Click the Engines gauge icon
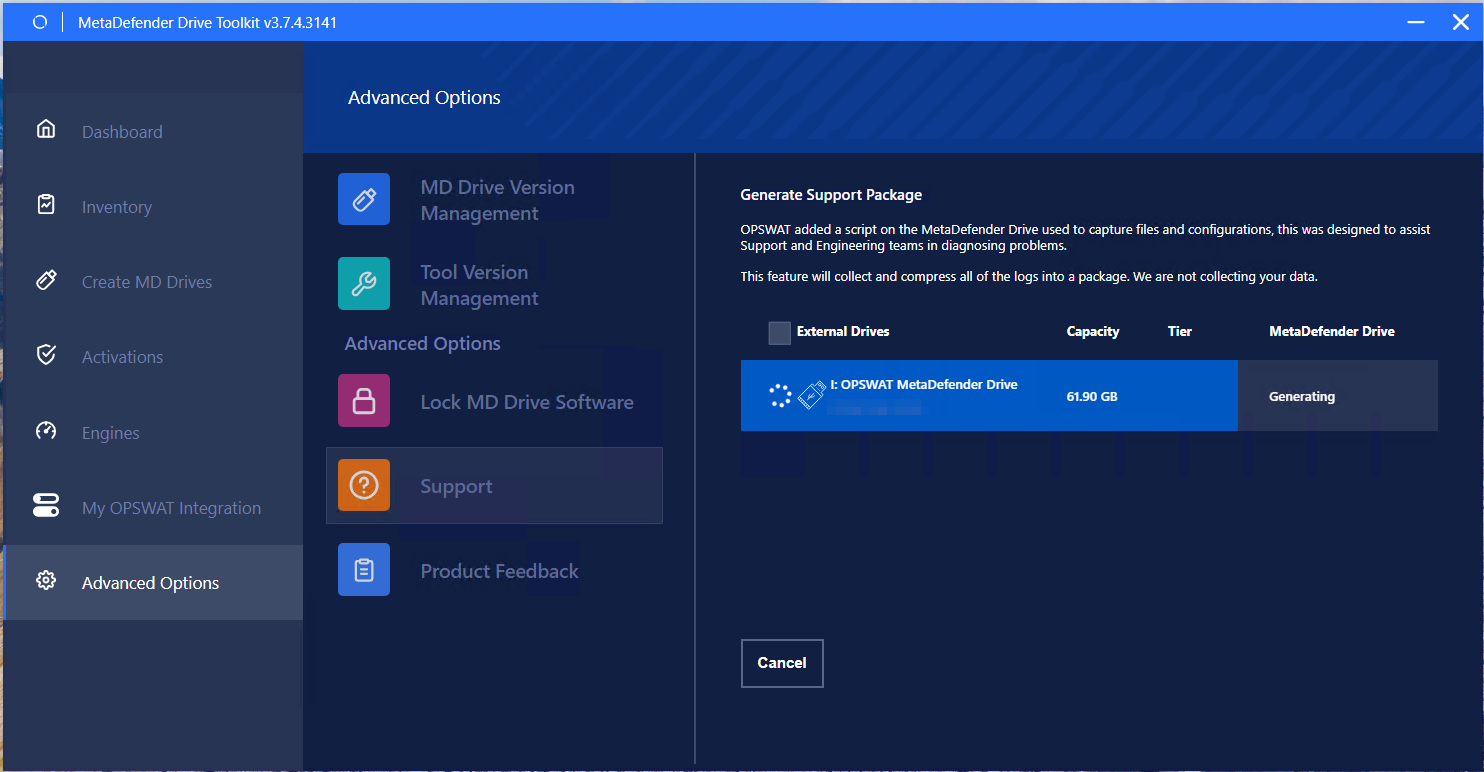Screen dimensions: 1484x772 45,431
